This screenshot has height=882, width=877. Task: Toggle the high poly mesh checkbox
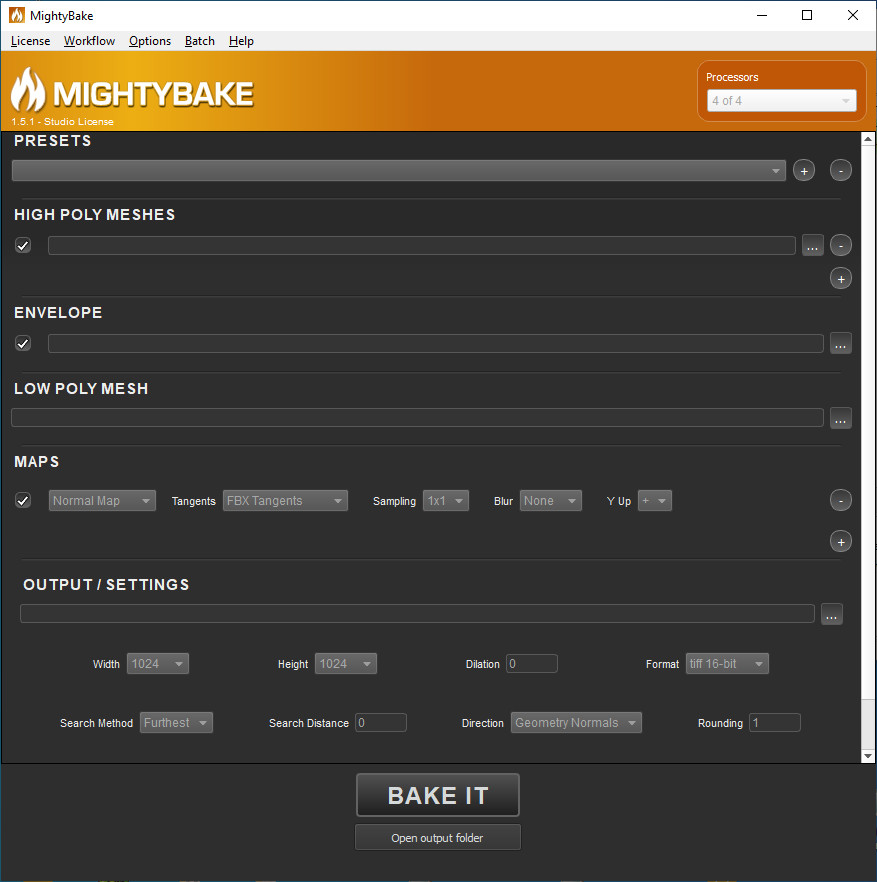(x=23, y=246)
